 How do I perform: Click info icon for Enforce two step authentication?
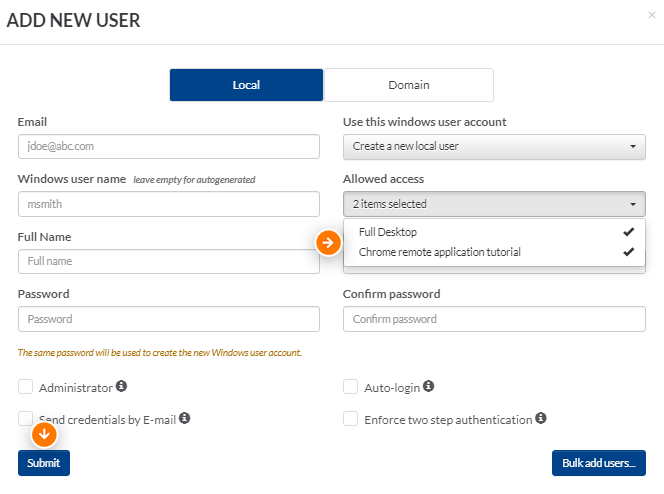[x=541, y=418]
